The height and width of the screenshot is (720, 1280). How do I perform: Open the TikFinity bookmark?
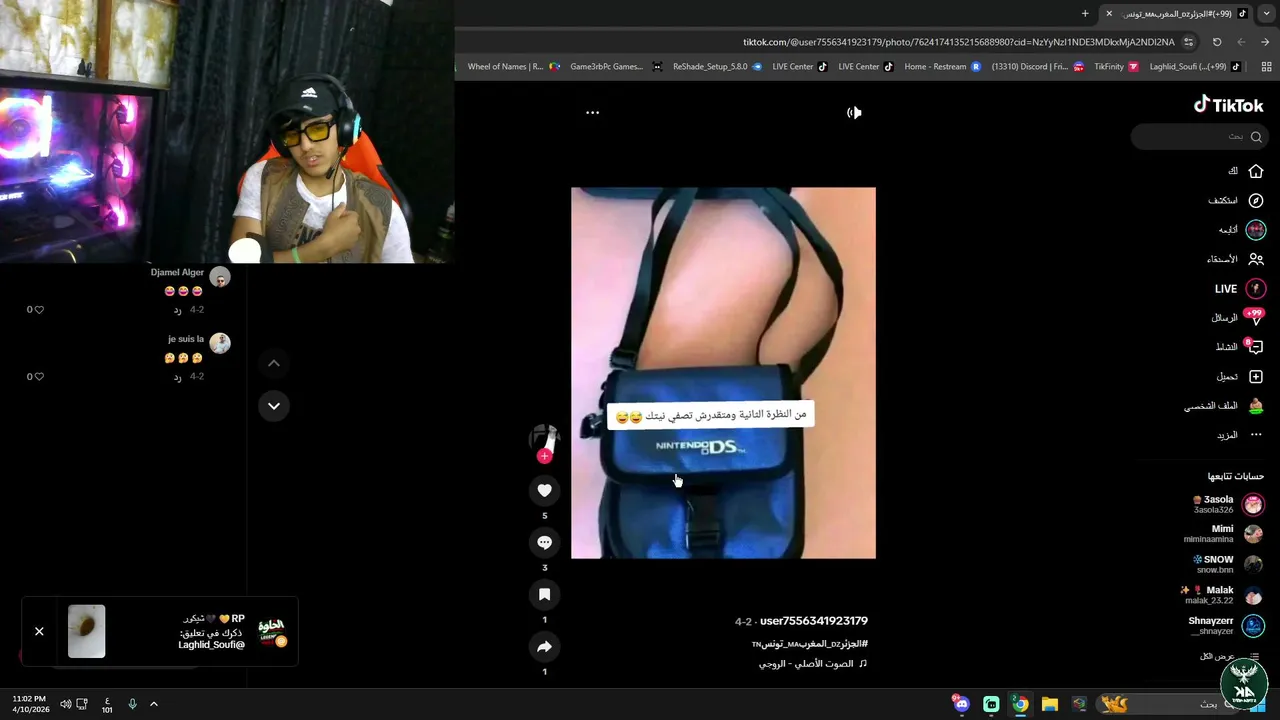[x=1116, y=67]
